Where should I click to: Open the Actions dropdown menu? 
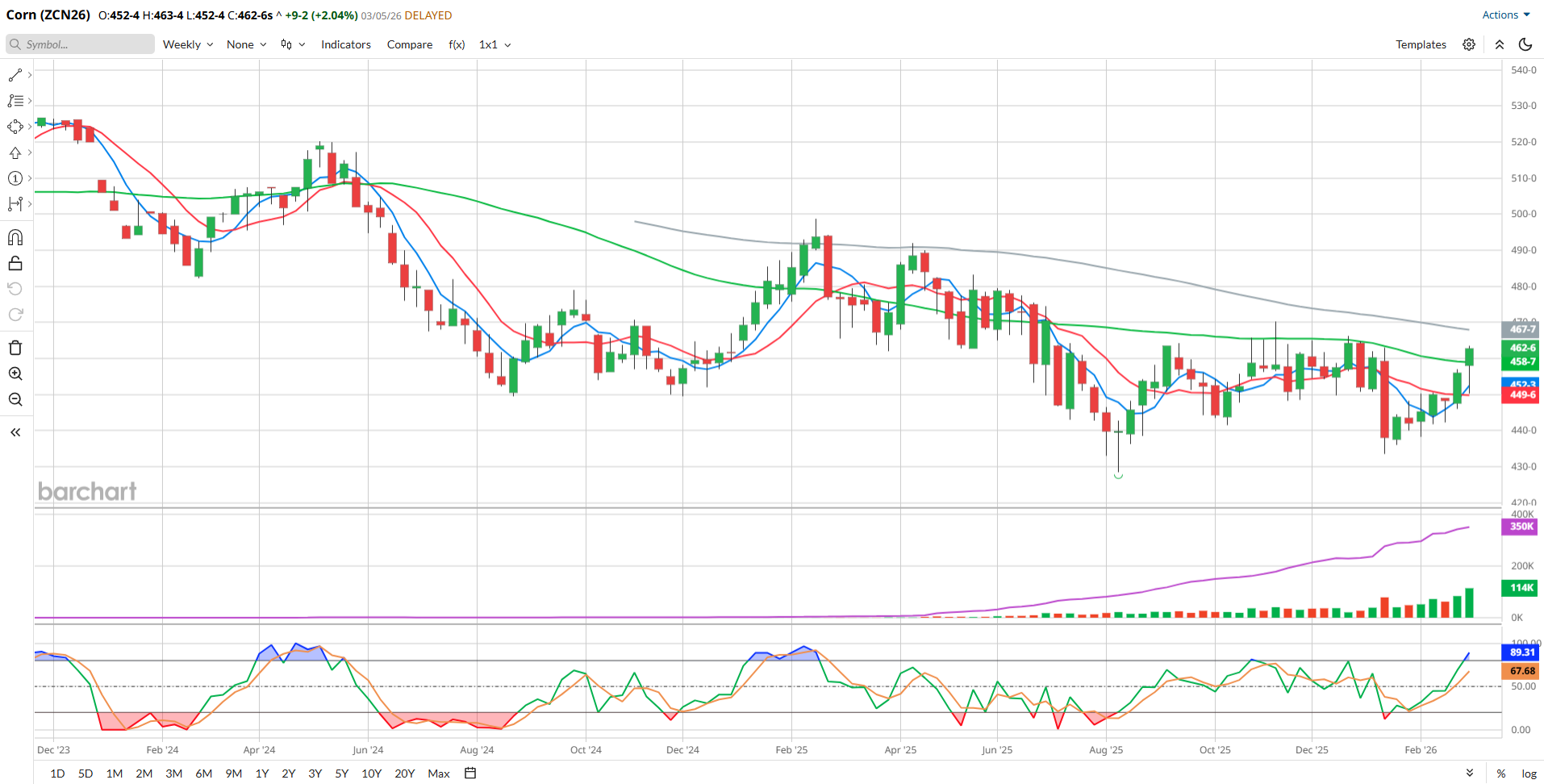tap(1505, 15)
